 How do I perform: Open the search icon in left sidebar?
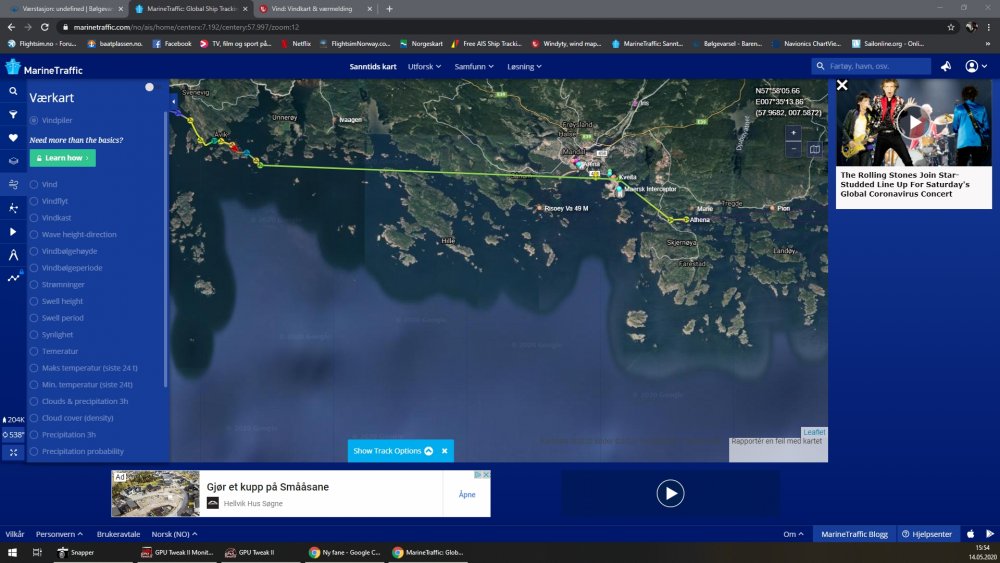[13, 91]
